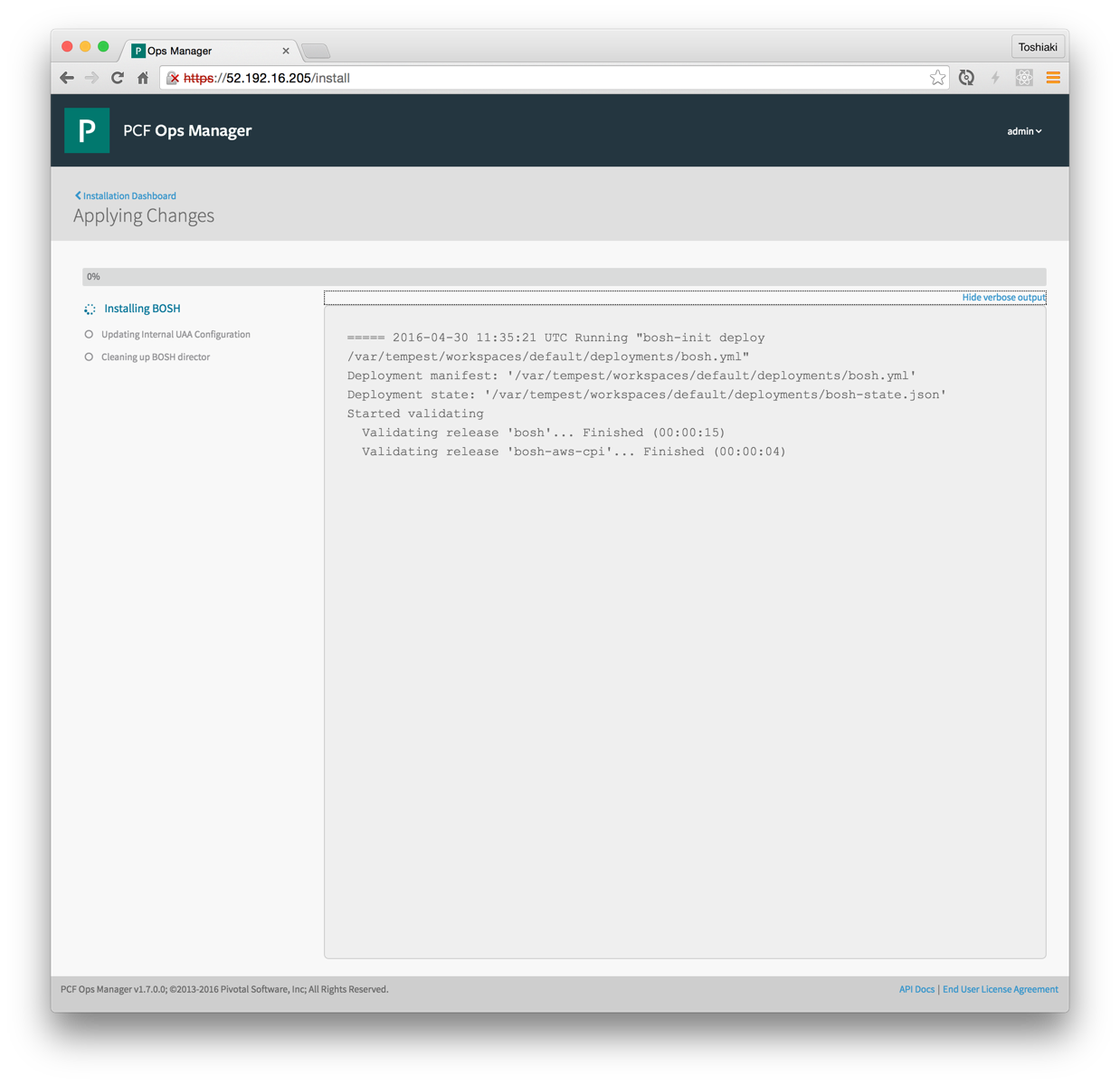Click the browser forward arrow

(91, 78)
